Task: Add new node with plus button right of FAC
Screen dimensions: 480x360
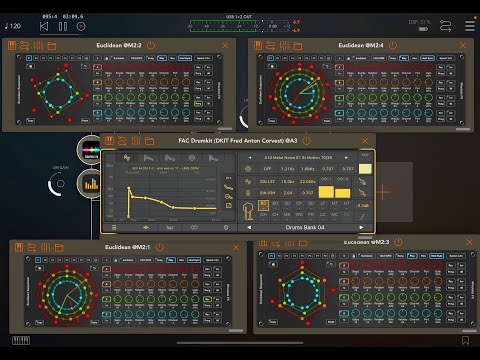Action: pyautogui.click(x=384, y=192)
